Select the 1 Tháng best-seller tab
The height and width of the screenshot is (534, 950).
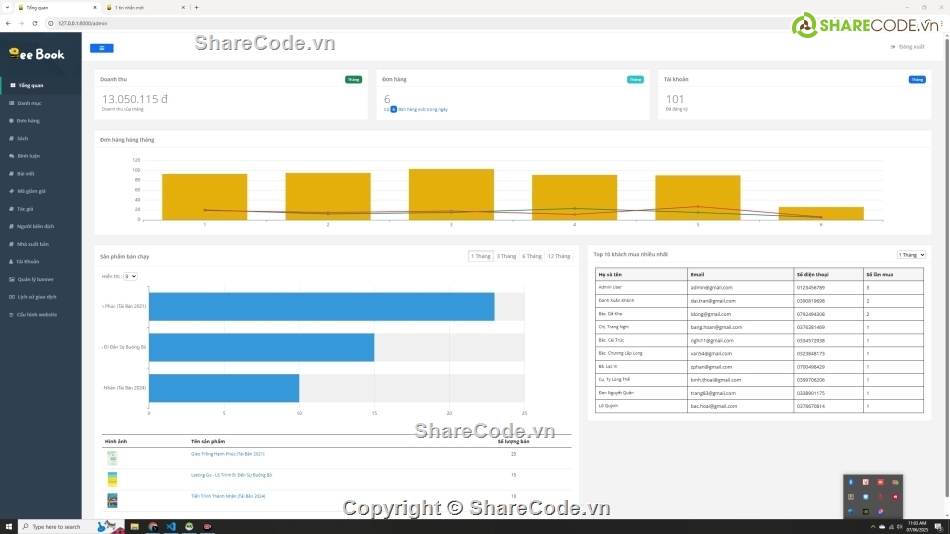481,256
